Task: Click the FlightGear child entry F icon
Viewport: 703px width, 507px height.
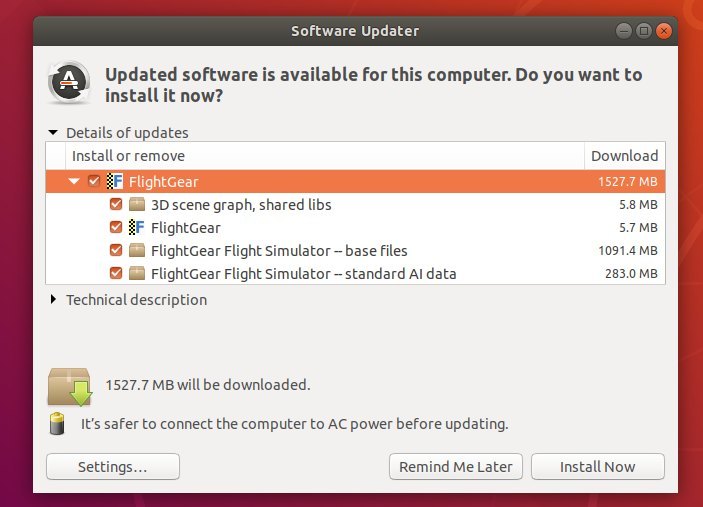Action: [x=137, y=227]
